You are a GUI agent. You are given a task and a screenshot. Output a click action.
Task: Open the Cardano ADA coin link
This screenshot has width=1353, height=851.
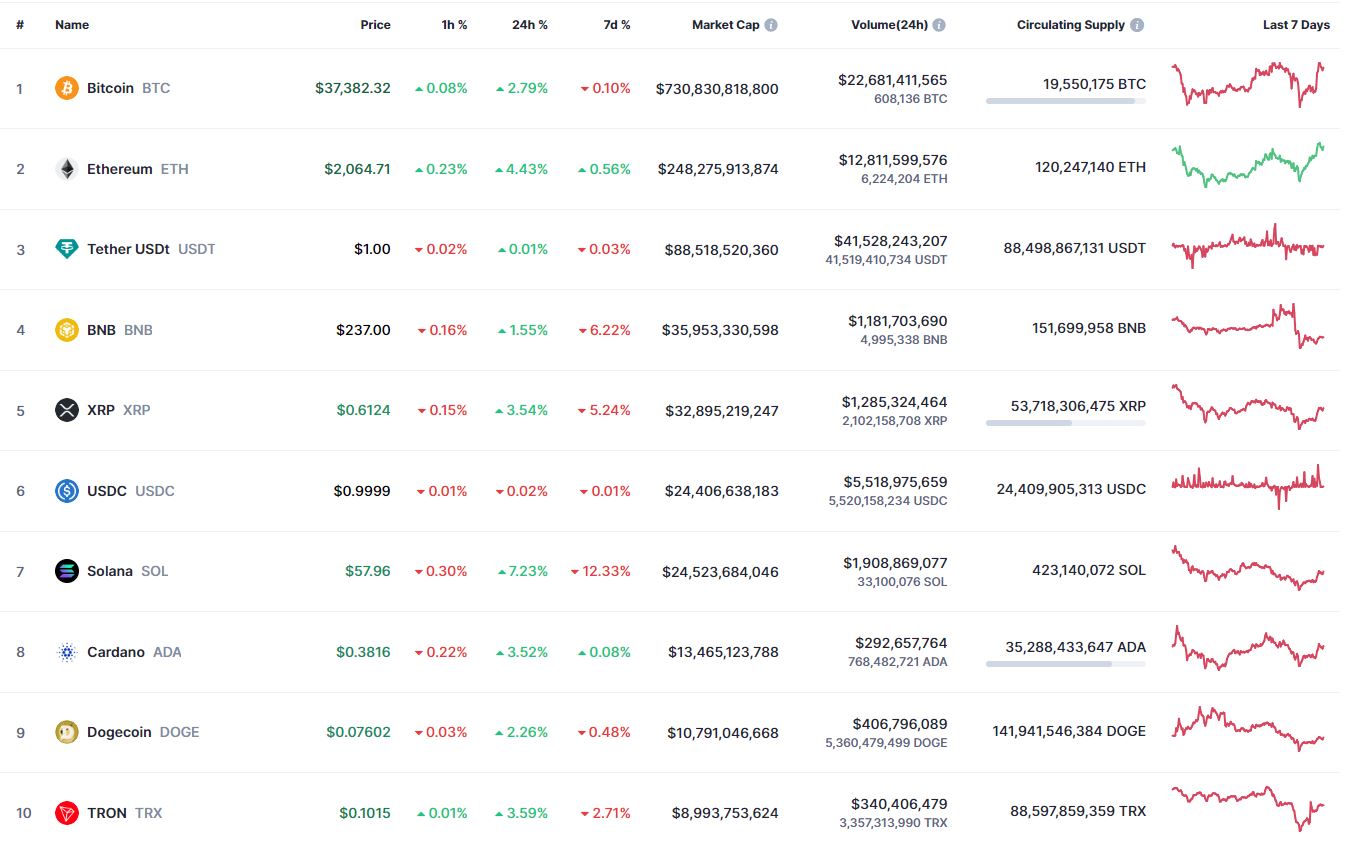pyautogui.click(x=134, y=652)
